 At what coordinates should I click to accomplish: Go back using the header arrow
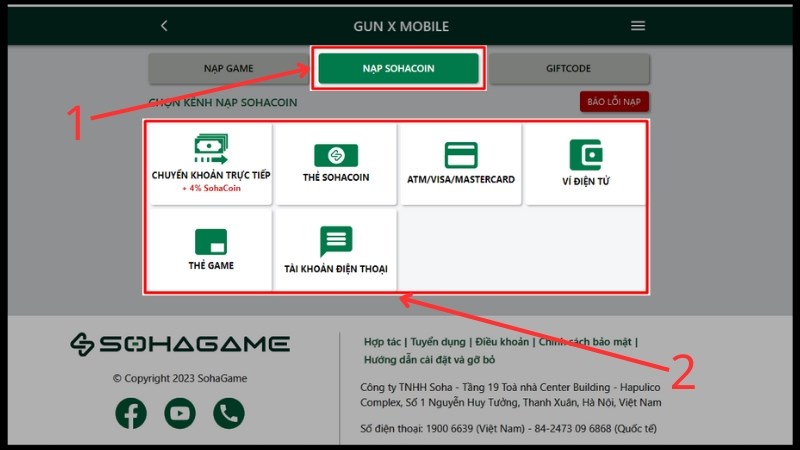[x=164, y=26]
